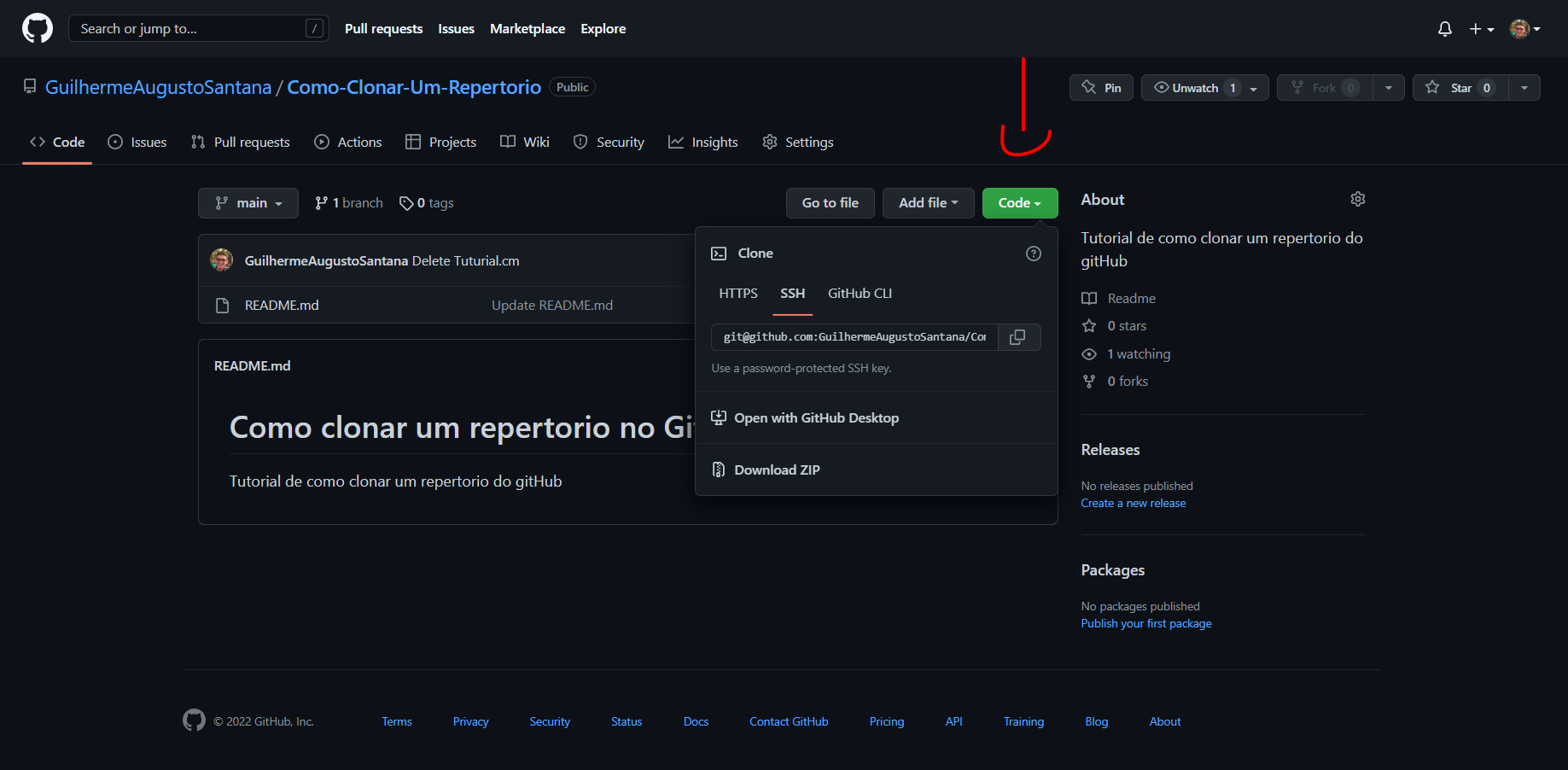Open the Download ZIP option
The width and height of the screenshot is (1568, 770).
[775, 469]
